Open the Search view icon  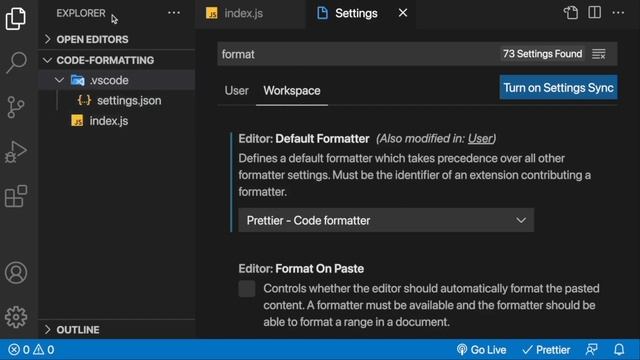[x=16, y=62]
